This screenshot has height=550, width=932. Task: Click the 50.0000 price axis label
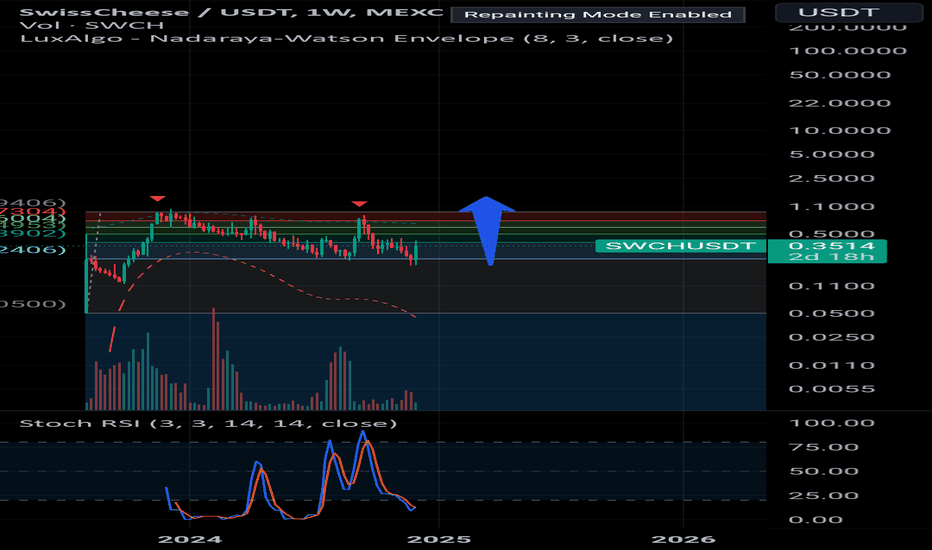pyautogui.click(x=839, y=75)
